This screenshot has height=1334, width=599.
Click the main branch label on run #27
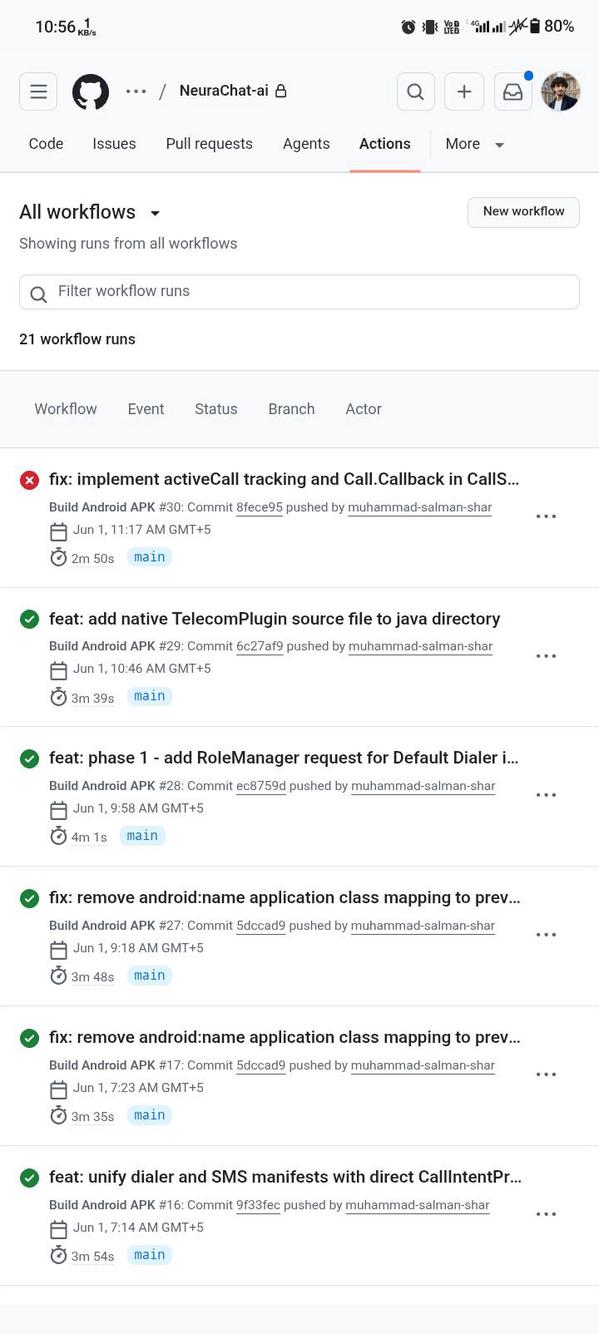point(149,975)
